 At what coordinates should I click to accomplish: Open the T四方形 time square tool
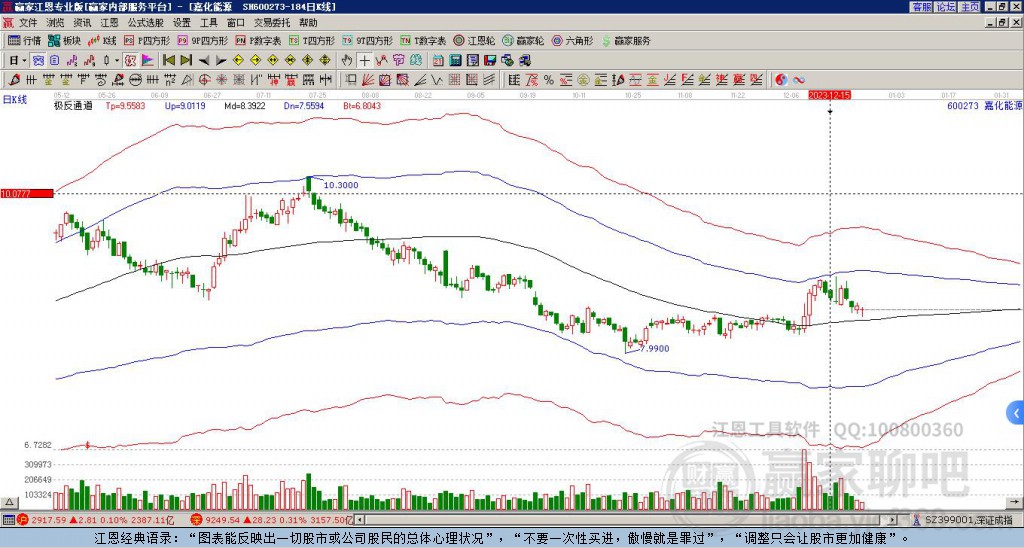pyautogui.click(x=312, y=40)
